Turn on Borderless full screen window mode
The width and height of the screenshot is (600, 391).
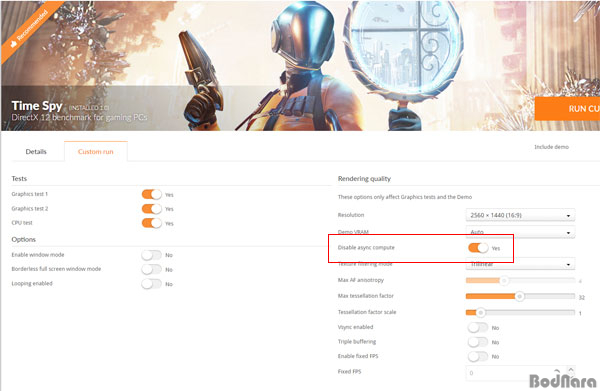(x=152, y=269)
